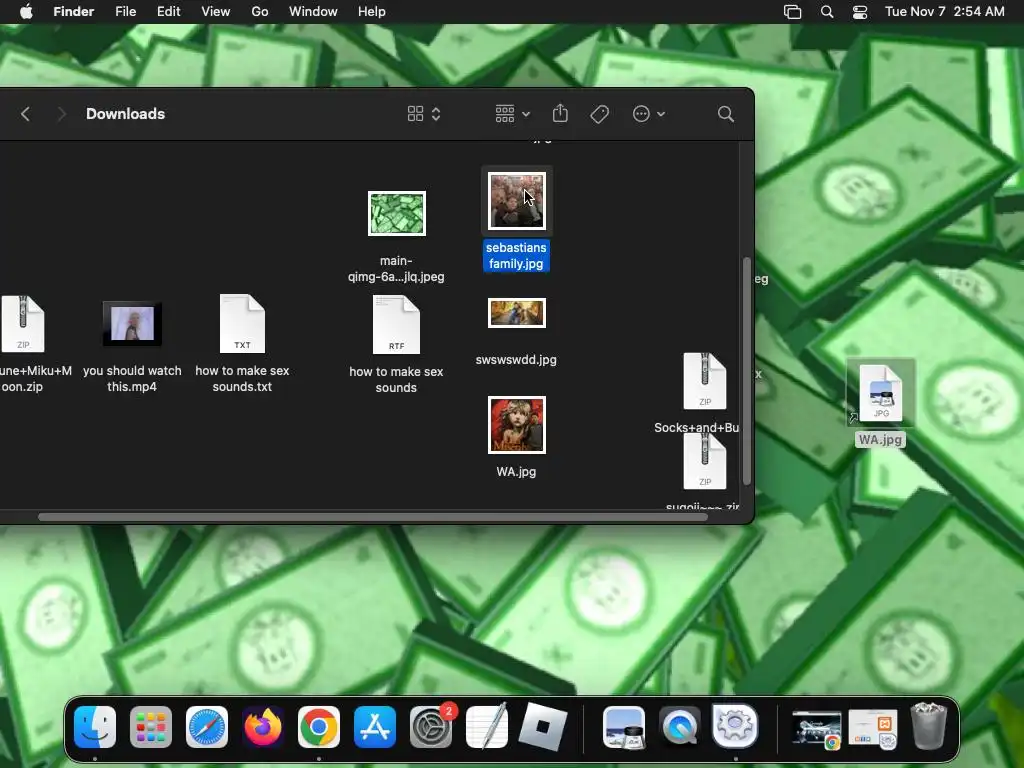Select the swswswdd.jpg image thumbnail
Image resolution: width=1024 pixels, height=768 pixels.
click(517, 313)
